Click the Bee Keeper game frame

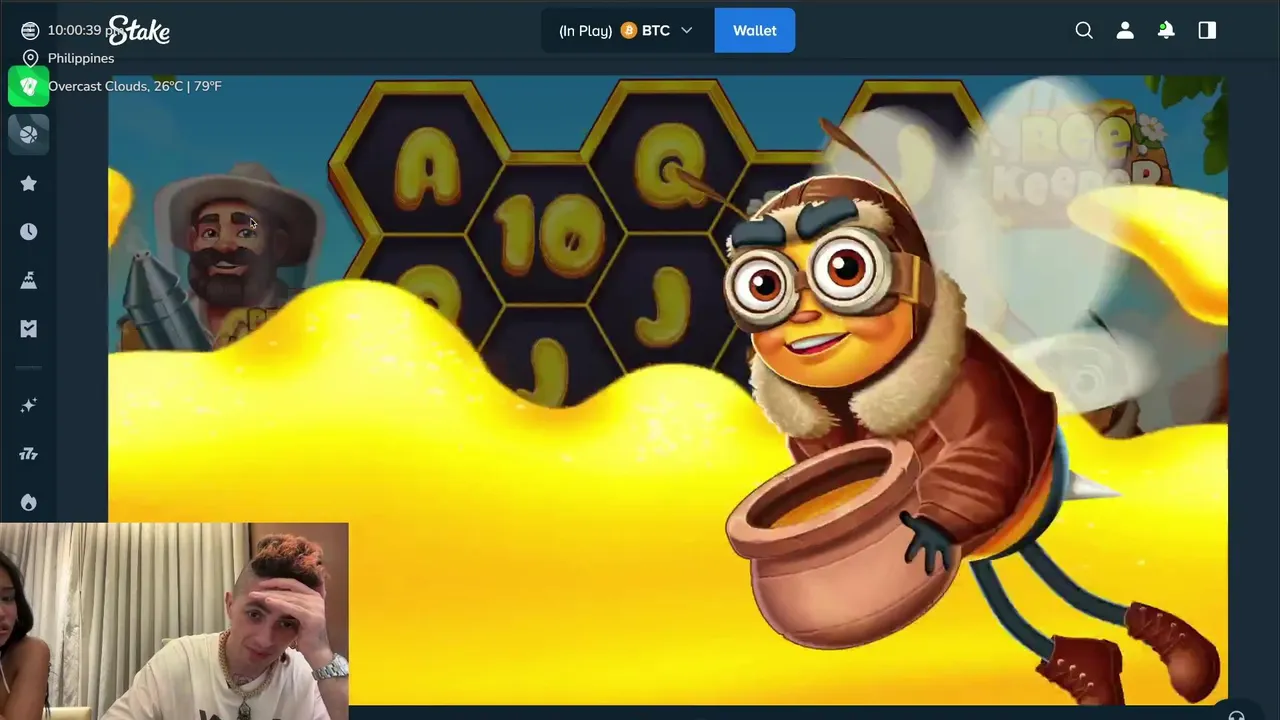coord(668,390)
